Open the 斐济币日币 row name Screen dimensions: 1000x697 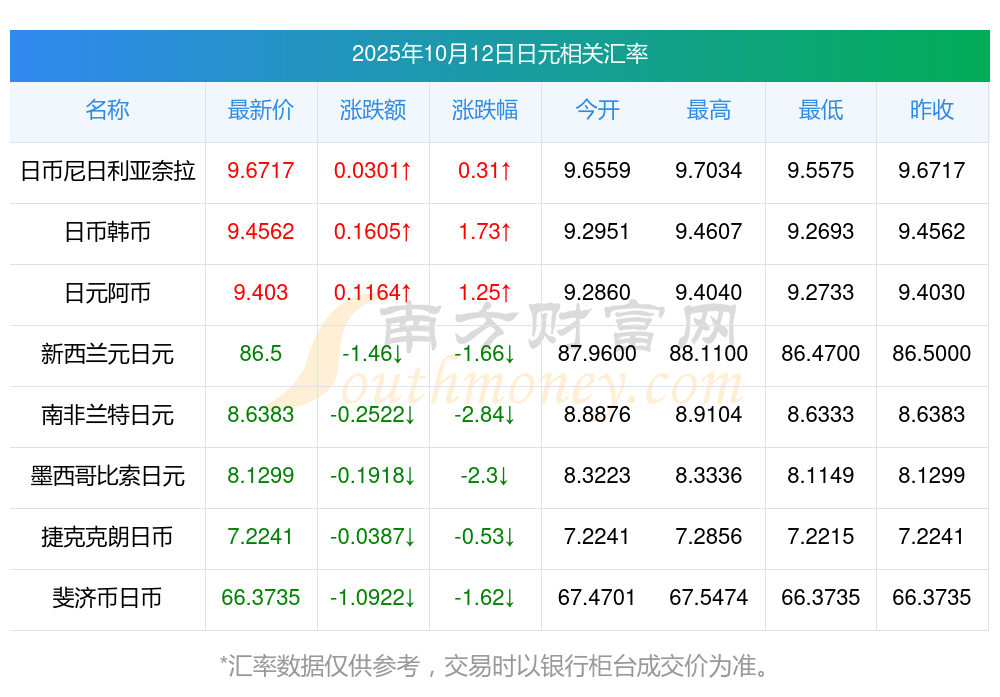(107, 598)
